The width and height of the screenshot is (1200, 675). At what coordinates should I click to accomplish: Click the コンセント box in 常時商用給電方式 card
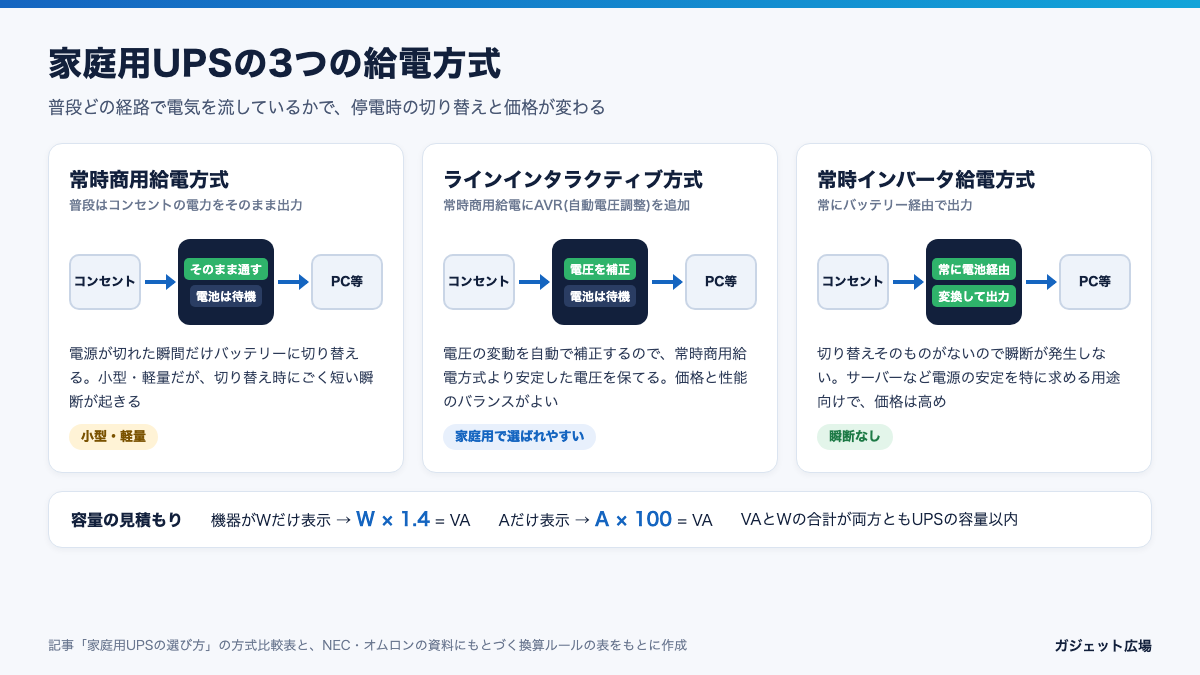[x=105, y=282]
